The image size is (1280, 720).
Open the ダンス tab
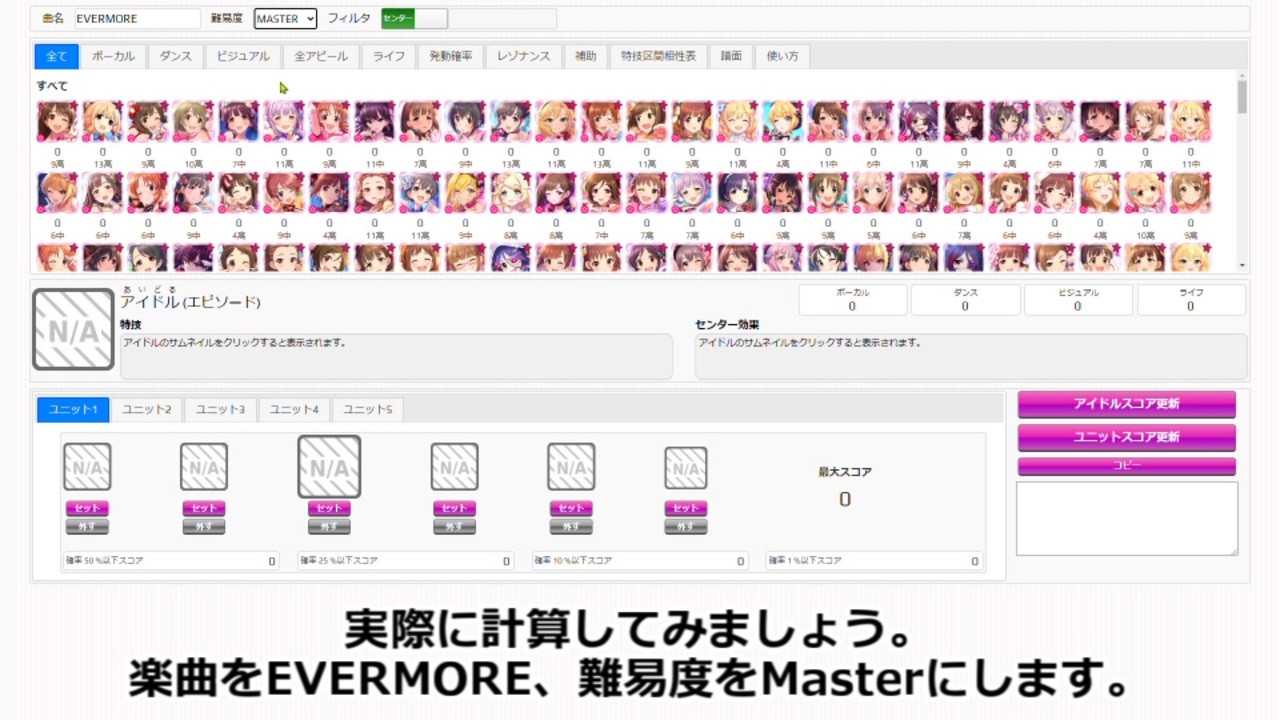[176, 56]
